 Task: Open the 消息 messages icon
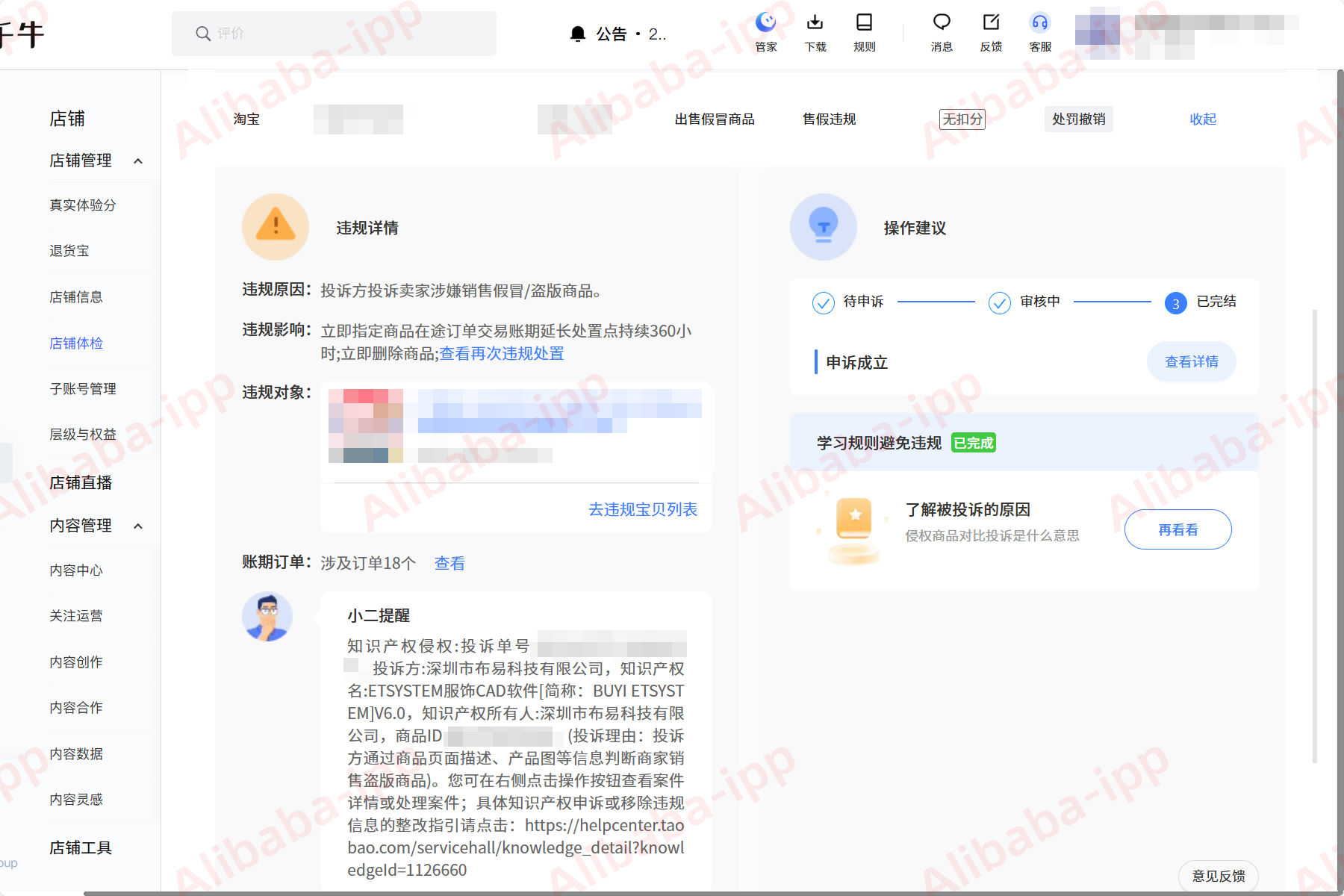(942, 32)
